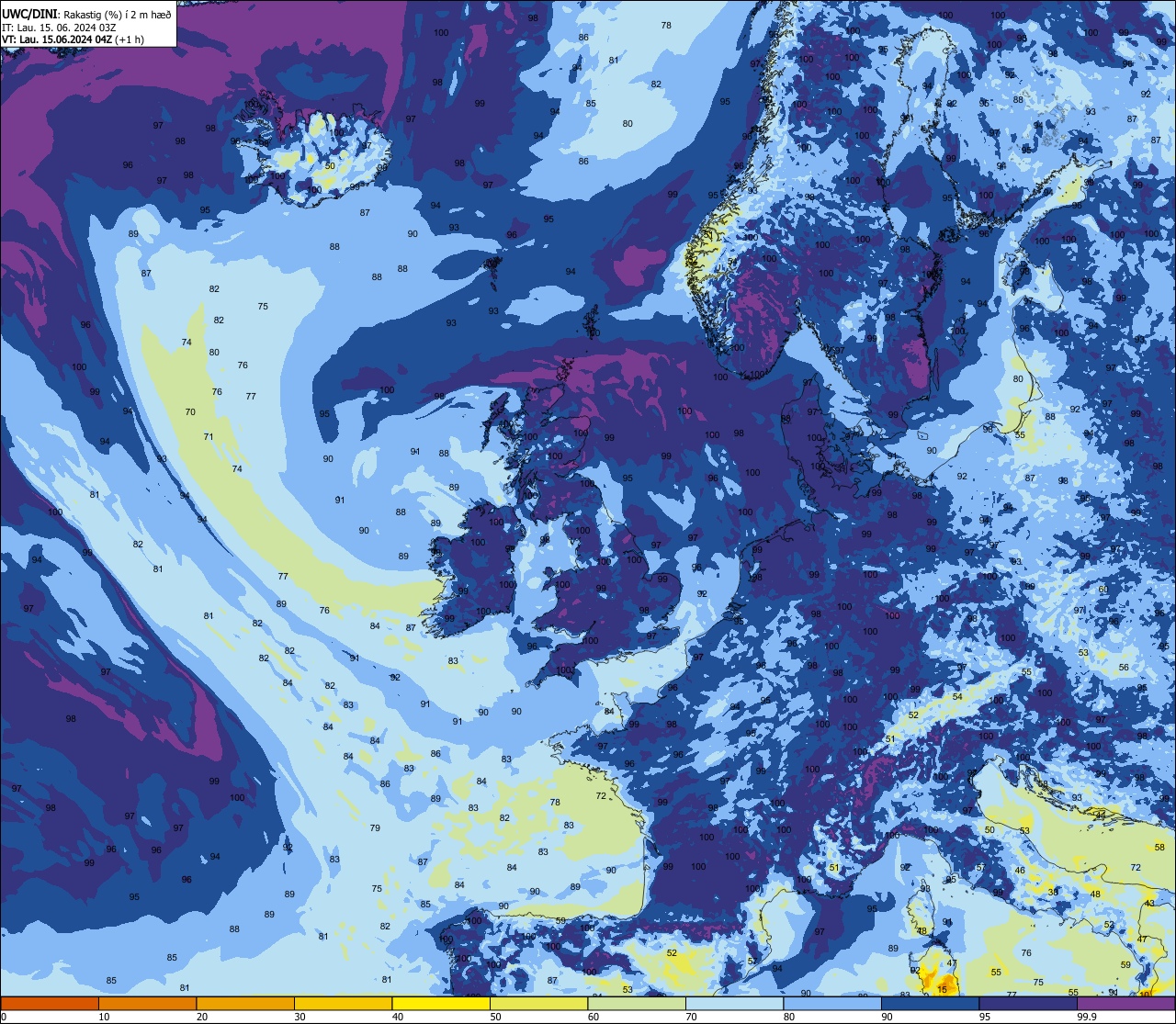
Task: Click the legend tick label "60"
Action: (594, 1017)
